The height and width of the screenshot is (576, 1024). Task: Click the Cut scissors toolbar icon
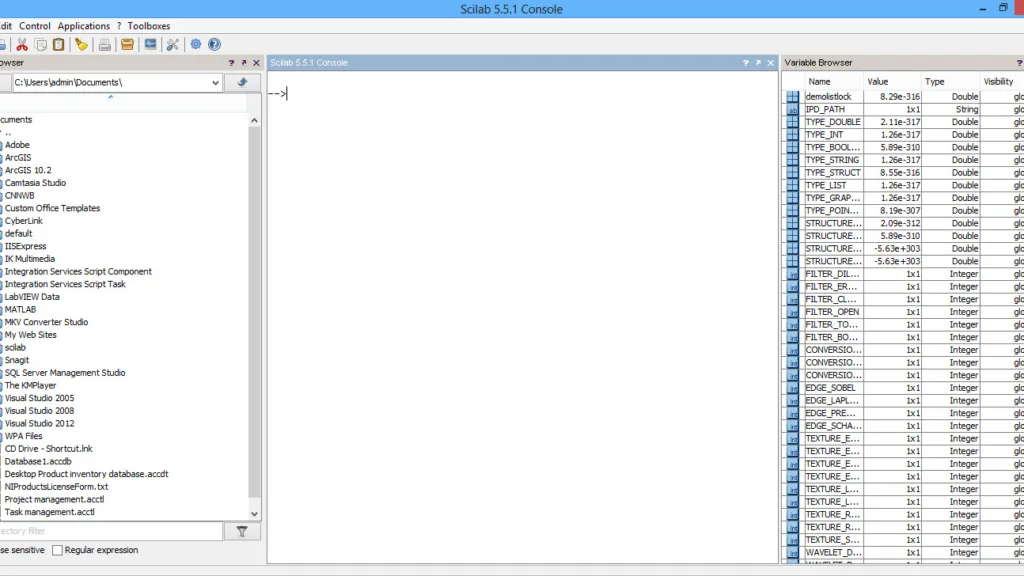pos(22,44)
